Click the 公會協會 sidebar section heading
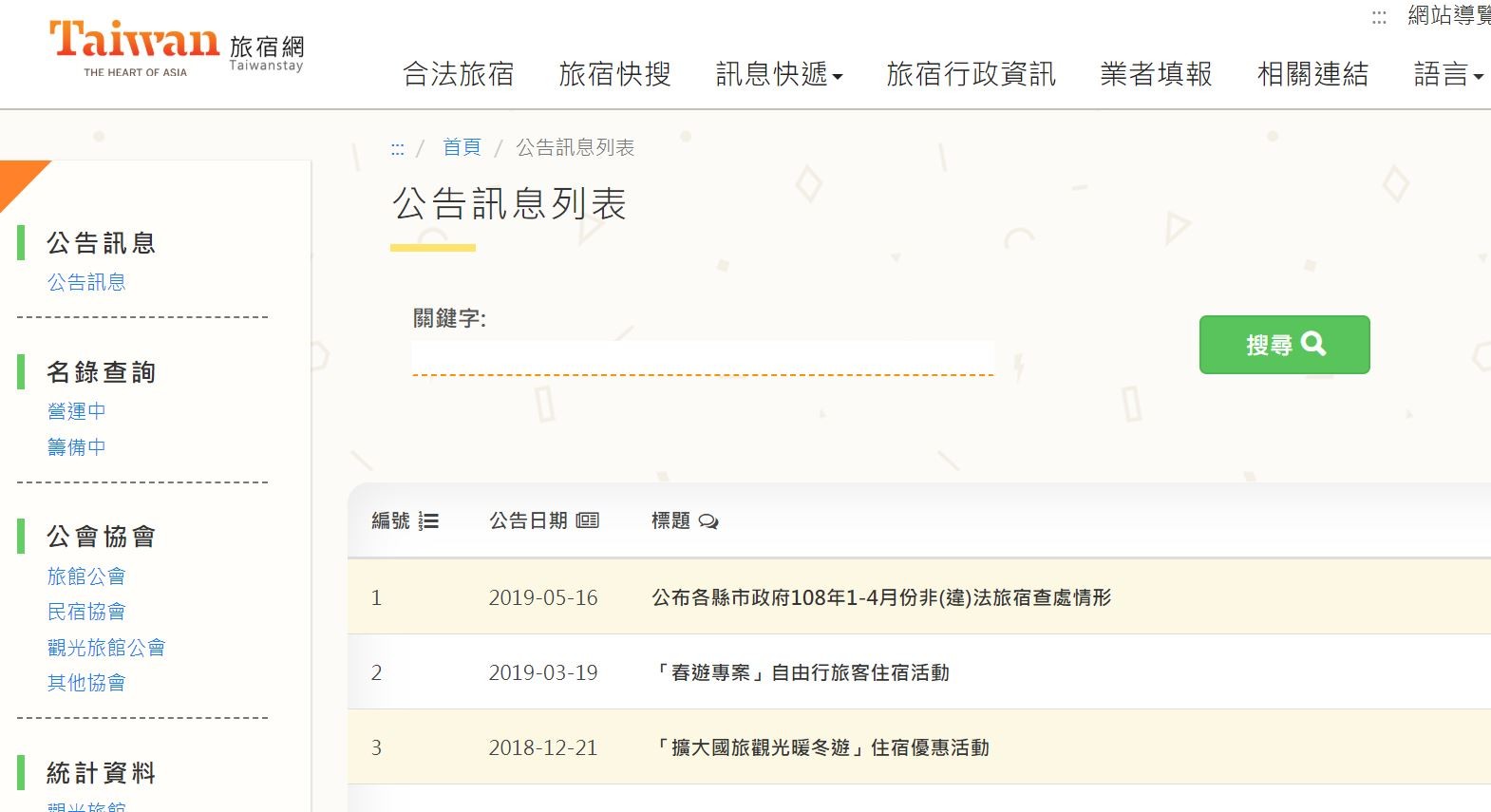This screenshot has height=812, width=1491. coord(102,537)
